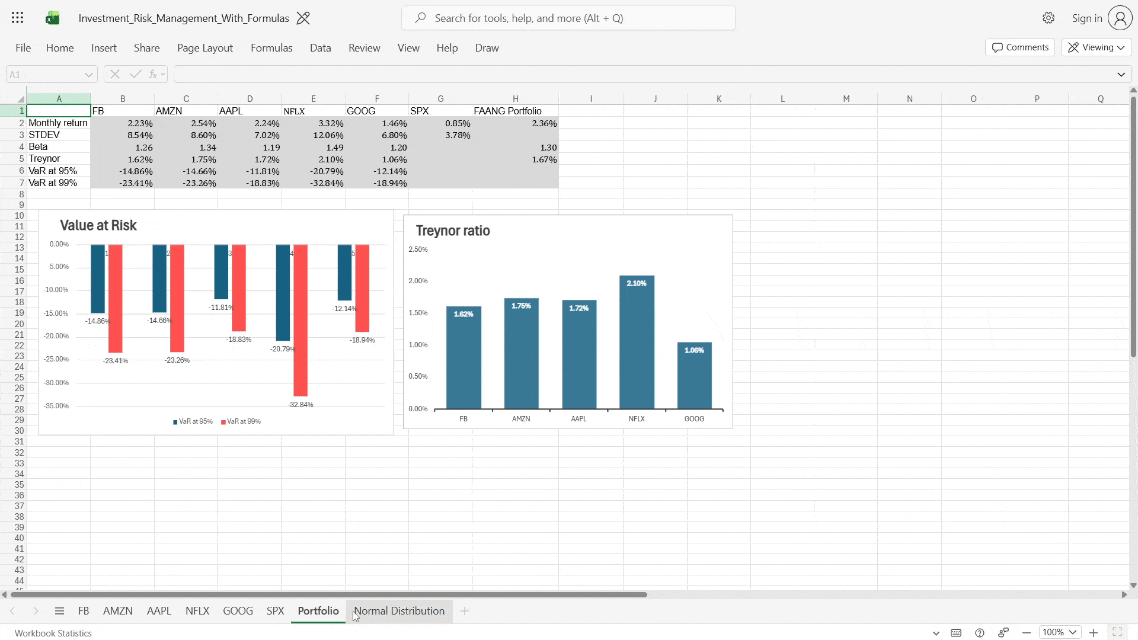
Task: Click the NFLX bar in Treynor ratio chart
Action: tap(636, 342)
